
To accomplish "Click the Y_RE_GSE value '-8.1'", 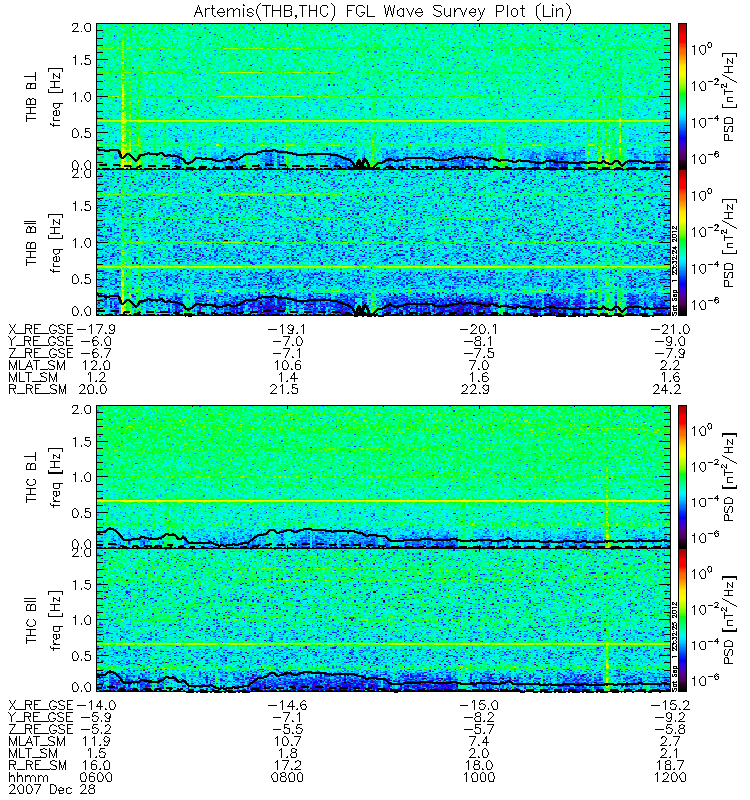I will click(479, 341).
